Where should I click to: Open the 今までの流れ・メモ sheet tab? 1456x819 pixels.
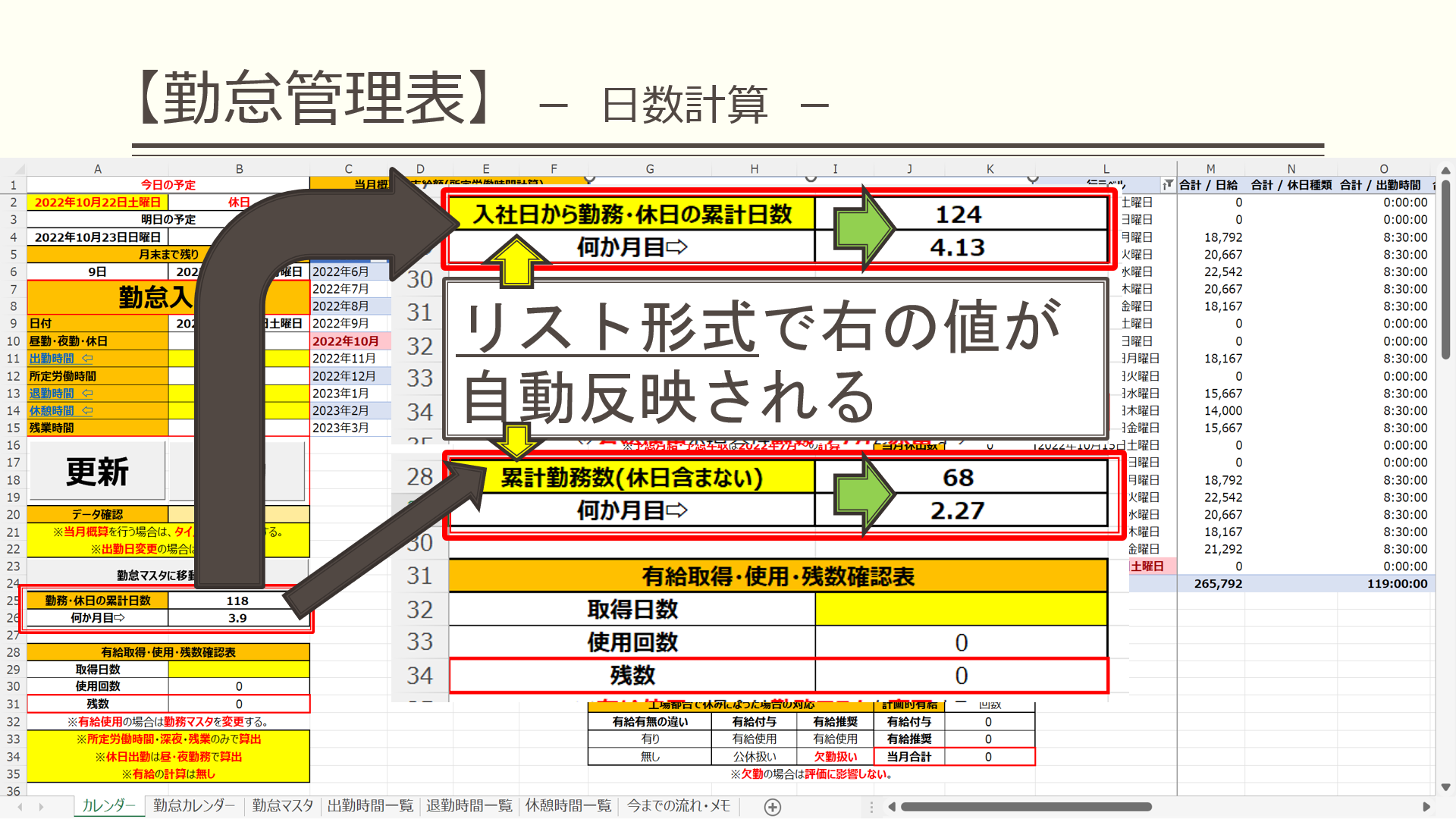[x=679, y=806]
